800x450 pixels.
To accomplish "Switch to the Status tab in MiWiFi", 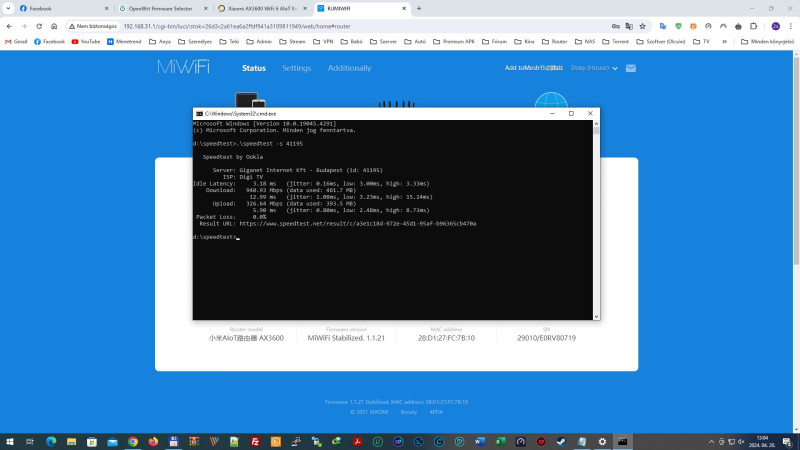I will click(254, 68).
